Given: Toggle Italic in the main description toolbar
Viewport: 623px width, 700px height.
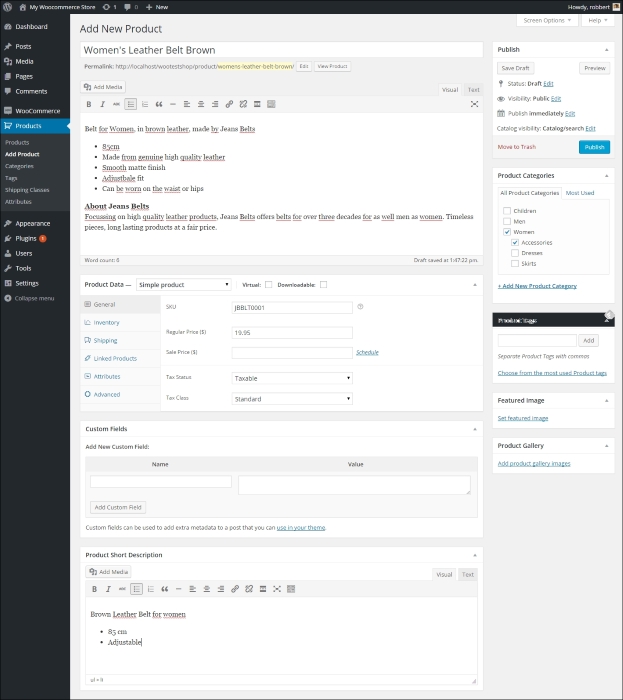Looking at the screenshot, I should 103,104.
